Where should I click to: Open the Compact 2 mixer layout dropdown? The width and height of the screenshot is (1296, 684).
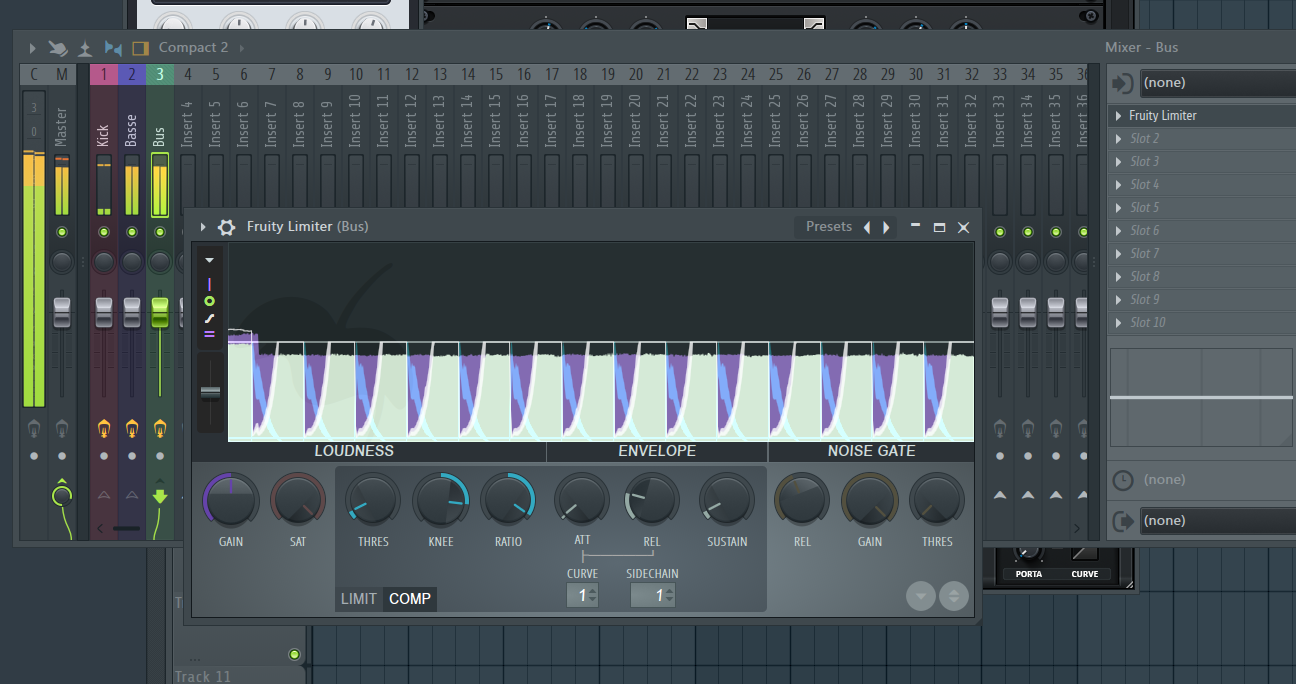(x=193, y=47)
